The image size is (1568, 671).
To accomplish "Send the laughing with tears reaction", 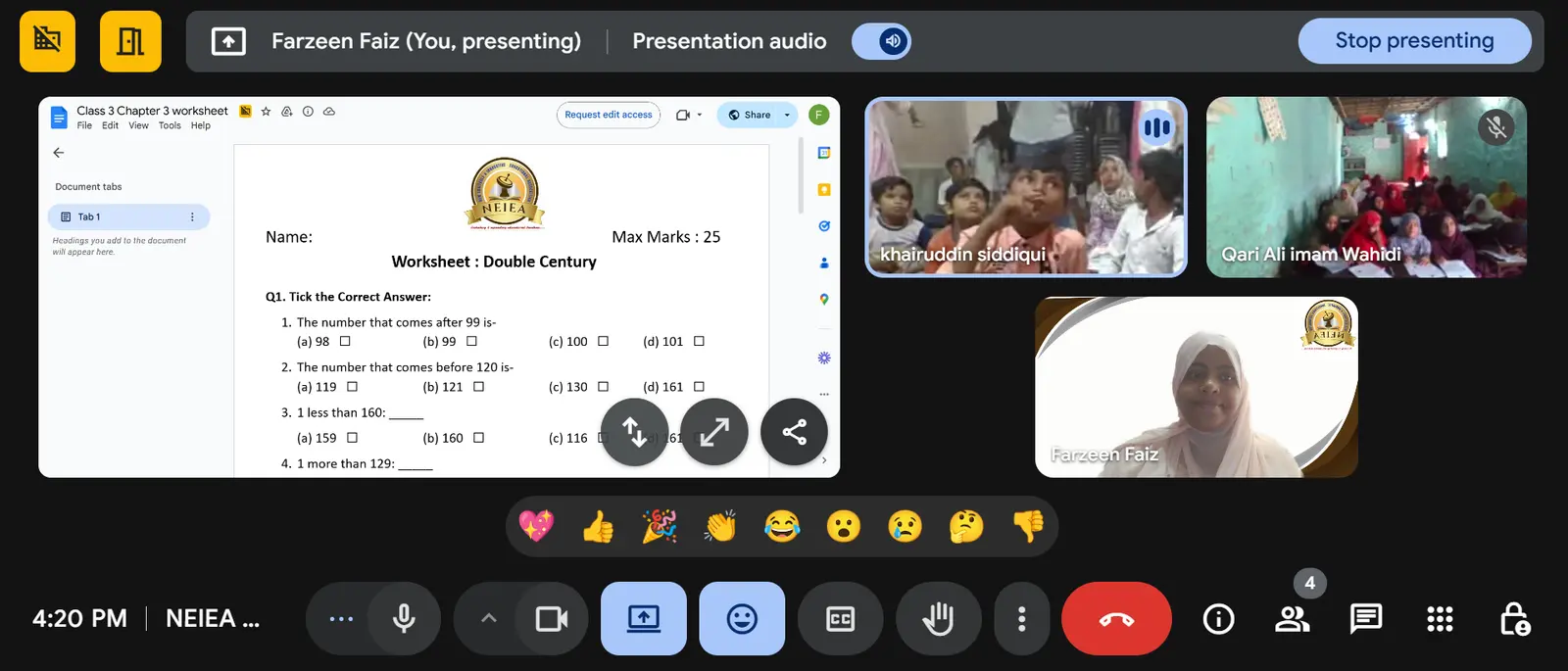I will (x=782, y=527).
